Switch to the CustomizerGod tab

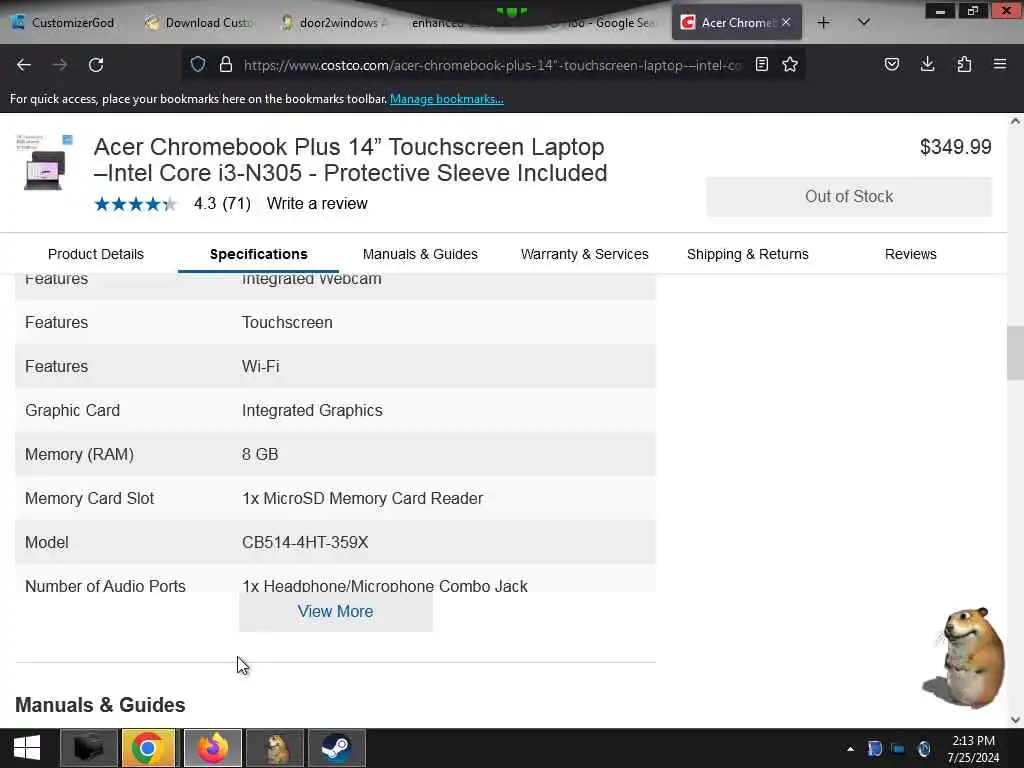pyautogui.click(x=64, y=23)
